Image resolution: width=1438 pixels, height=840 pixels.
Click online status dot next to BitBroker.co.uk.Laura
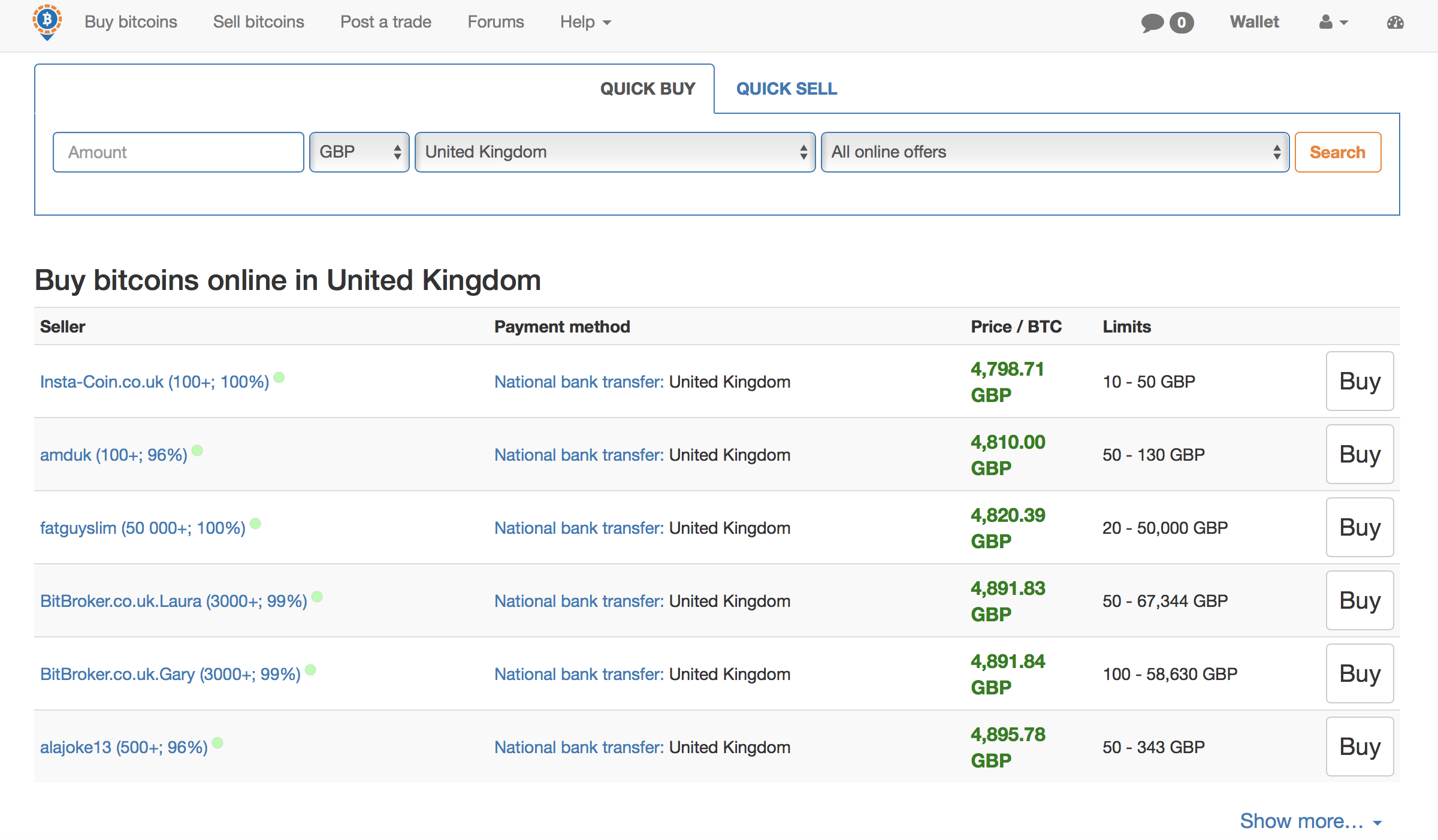[x=318, y=596]
